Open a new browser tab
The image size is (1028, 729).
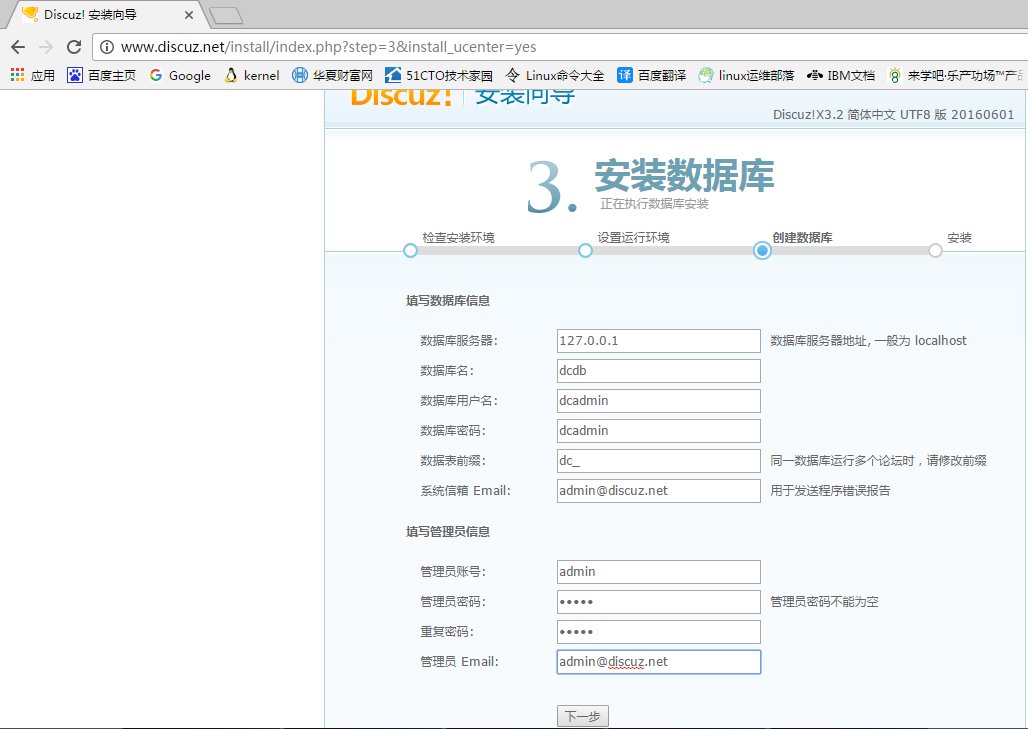pos(226,15)
